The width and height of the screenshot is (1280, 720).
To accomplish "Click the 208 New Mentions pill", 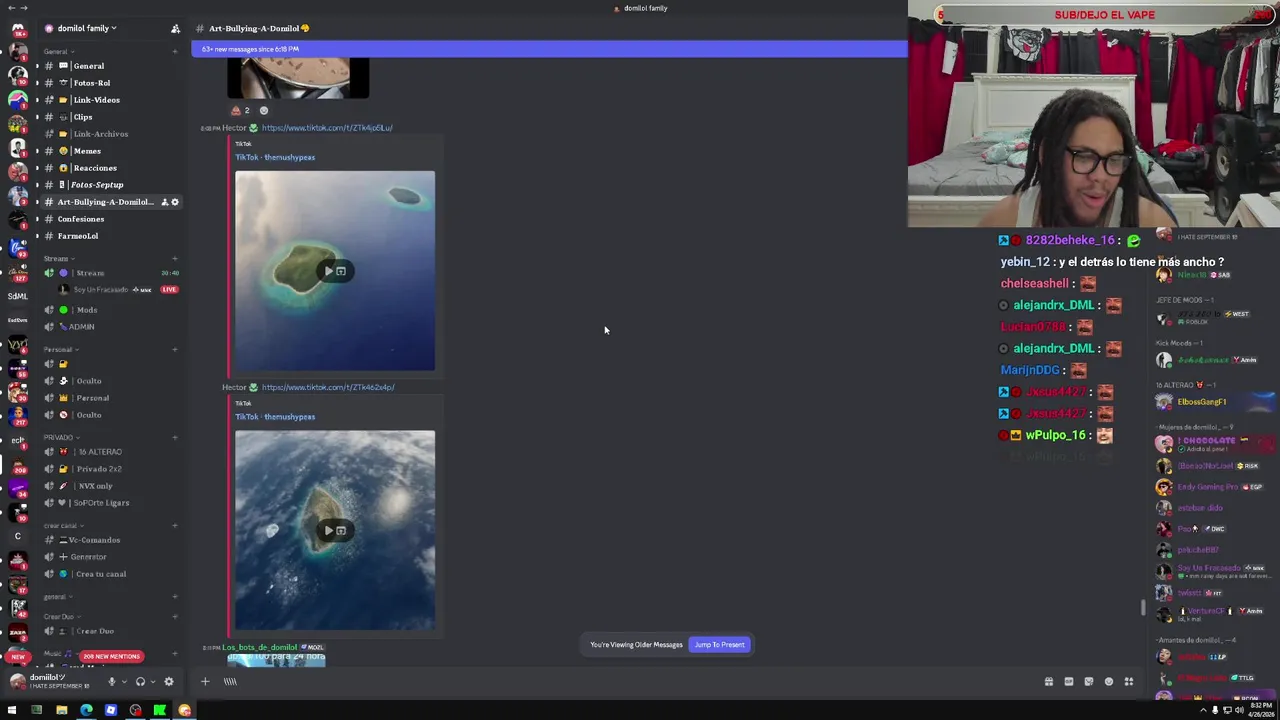I will (111, 656).
